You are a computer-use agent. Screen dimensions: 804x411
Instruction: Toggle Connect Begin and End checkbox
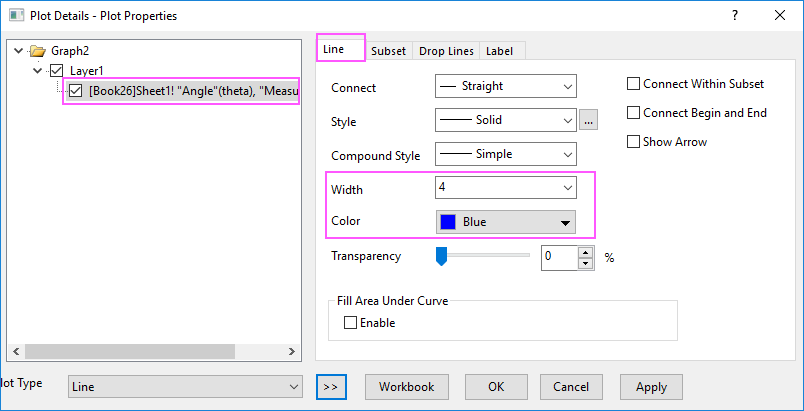click(633, 113)
